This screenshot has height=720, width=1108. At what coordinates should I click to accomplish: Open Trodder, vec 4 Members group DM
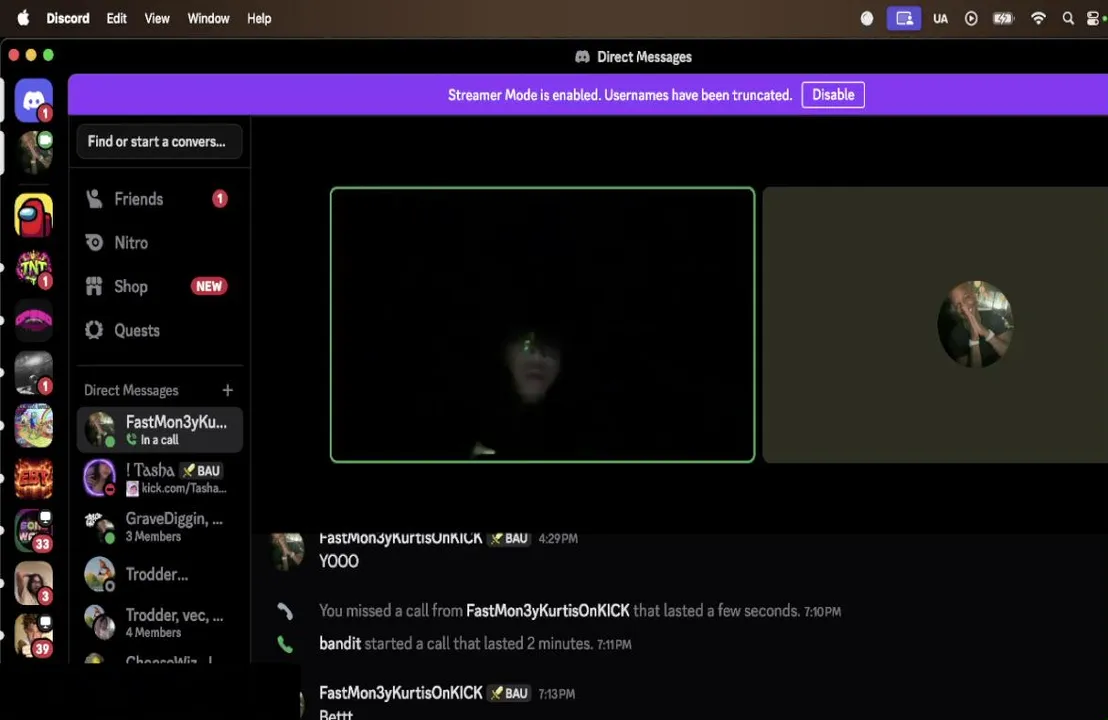[x=160, y=622]
